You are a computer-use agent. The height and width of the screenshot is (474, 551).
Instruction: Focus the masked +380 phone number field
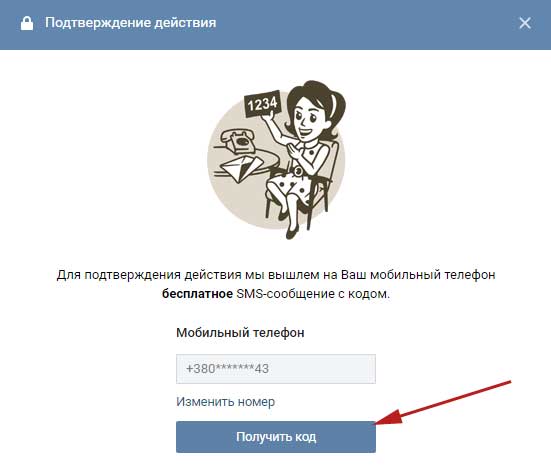point(276,369)
